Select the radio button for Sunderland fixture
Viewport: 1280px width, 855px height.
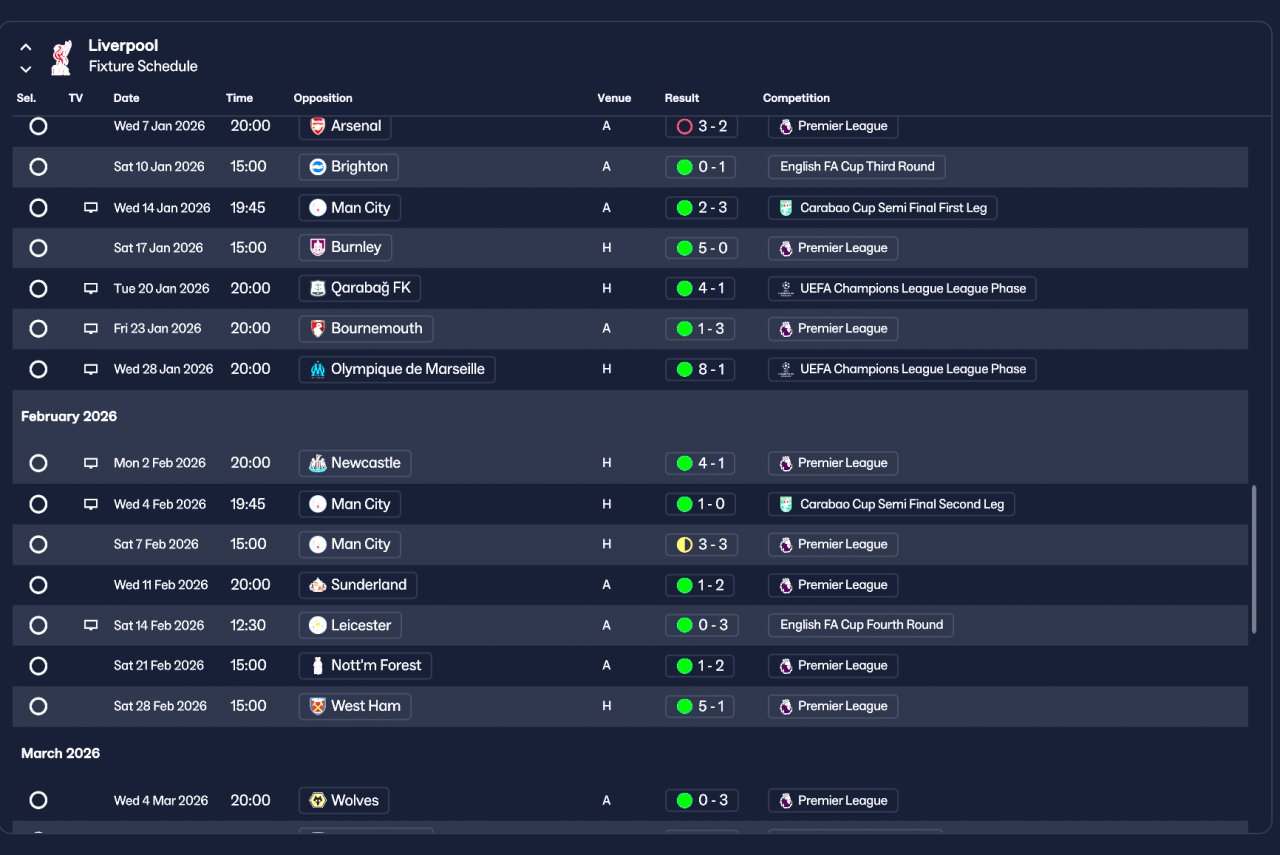coord(38,585)
